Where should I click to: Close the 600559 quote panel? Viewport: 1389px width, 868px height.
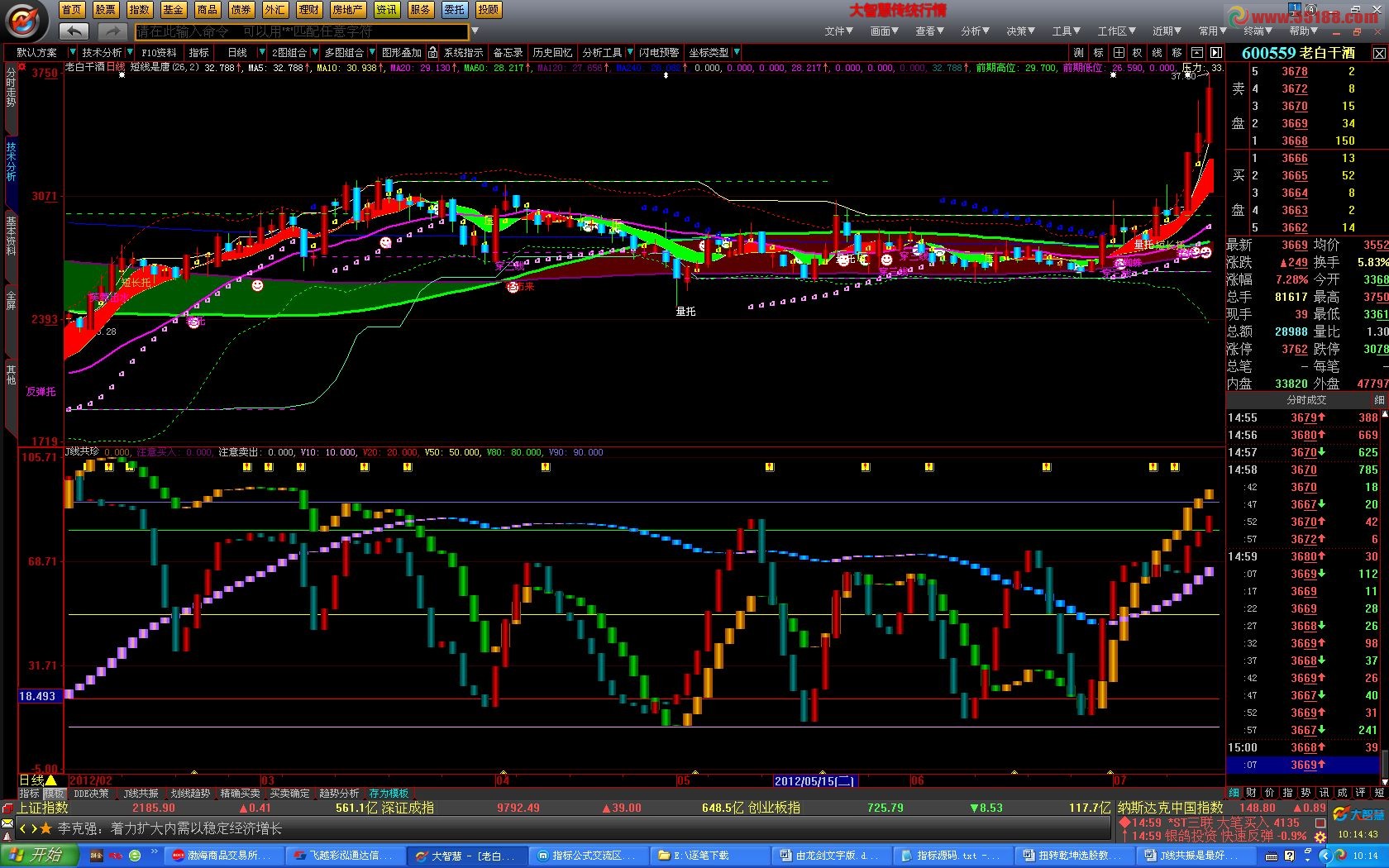click(1379, 53)
